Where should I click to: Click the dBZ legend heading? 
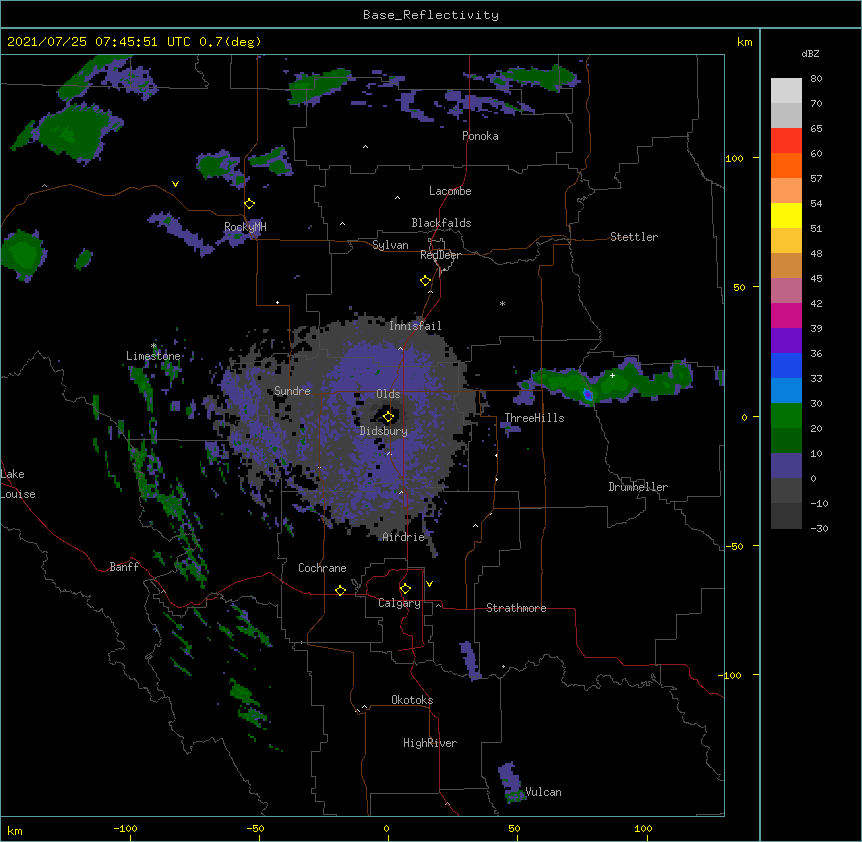click(810, 53)
